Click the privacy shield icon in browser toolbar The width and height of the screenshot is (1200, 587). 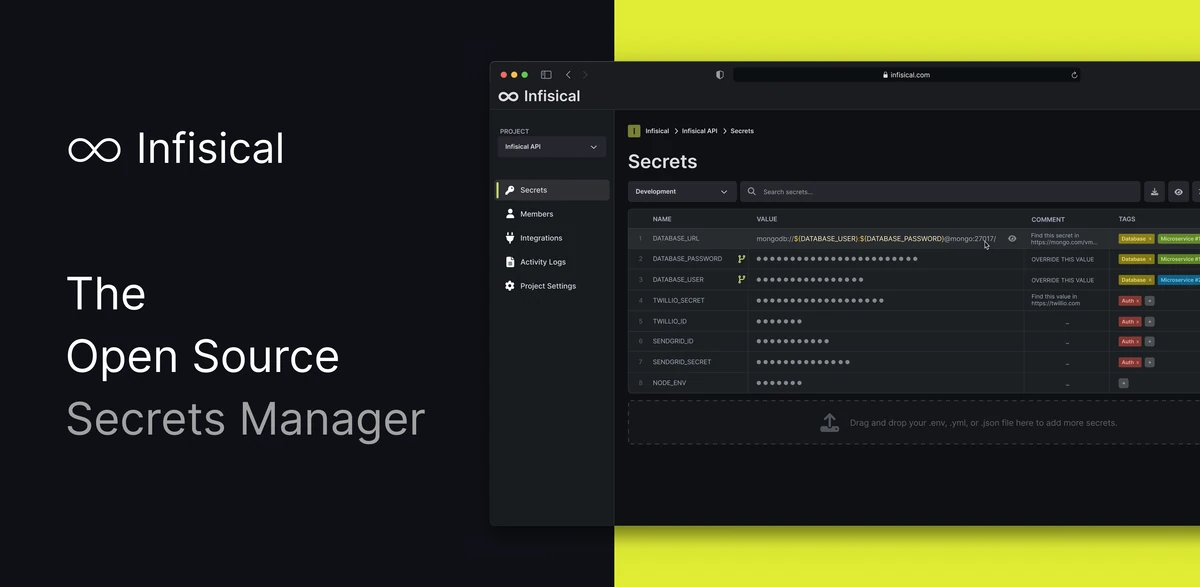click(x=720, y=75)
